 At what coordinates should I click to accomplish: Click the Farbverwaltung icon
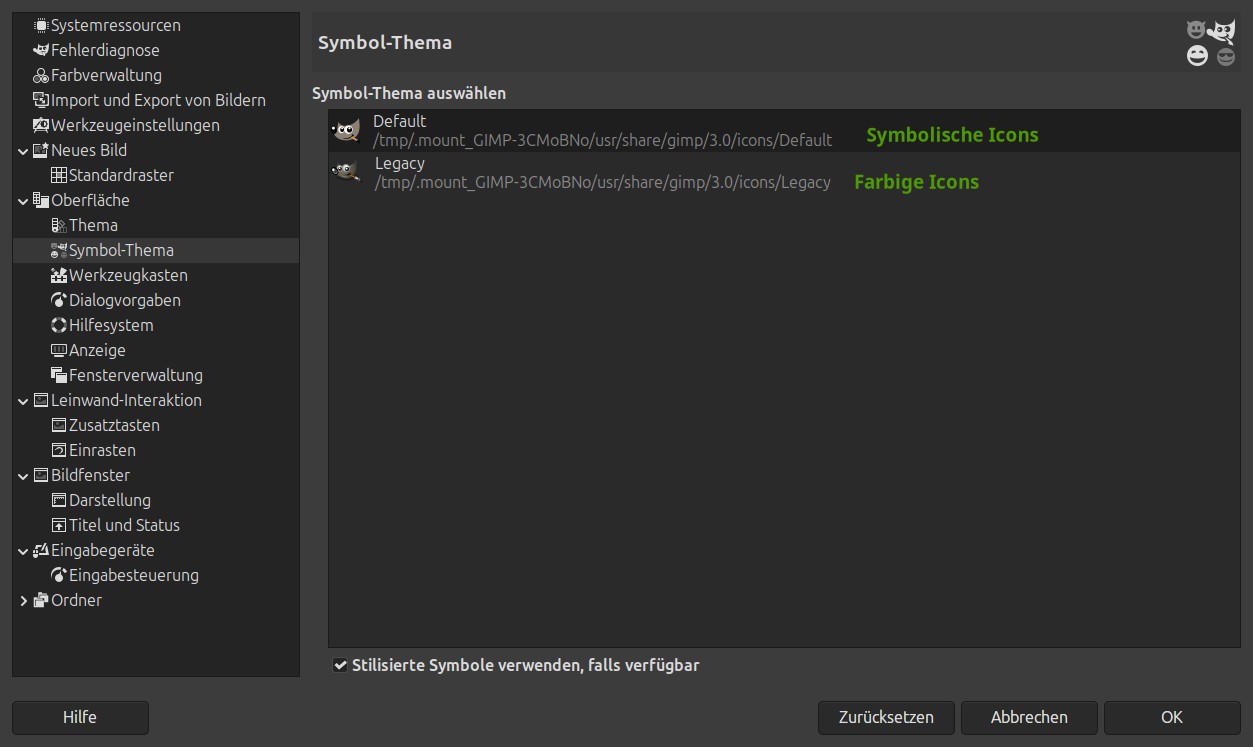click(41, 75)
